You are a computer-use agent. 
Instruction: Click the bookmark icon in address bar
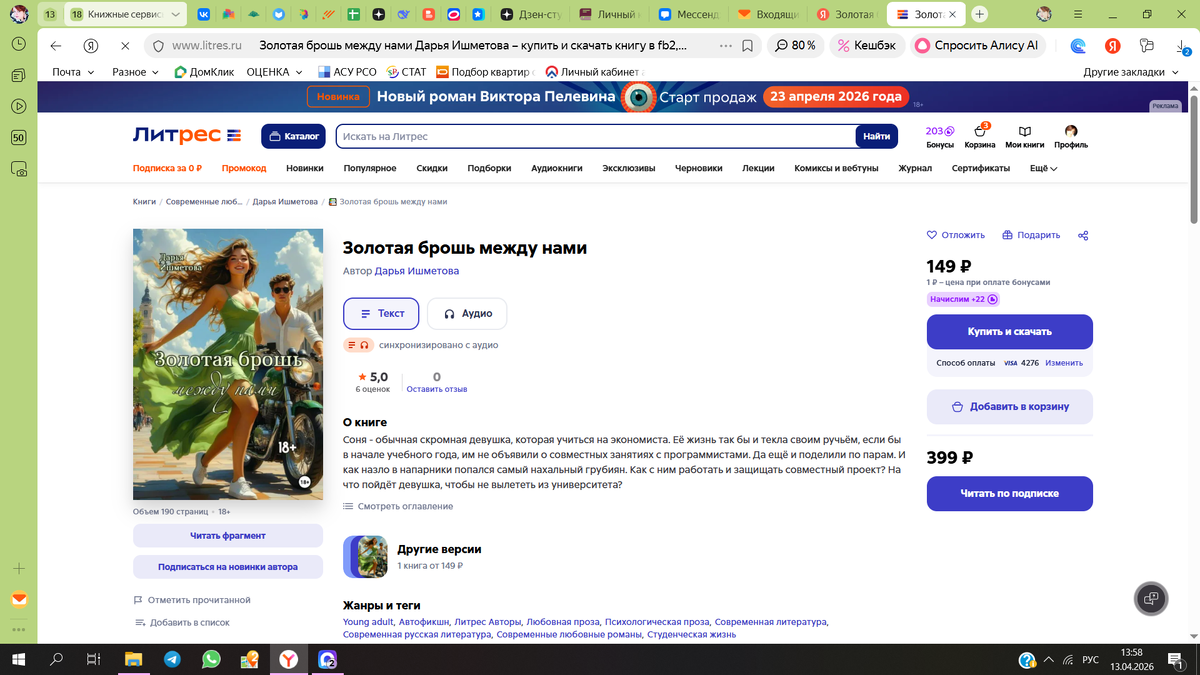tap(748, 46)
